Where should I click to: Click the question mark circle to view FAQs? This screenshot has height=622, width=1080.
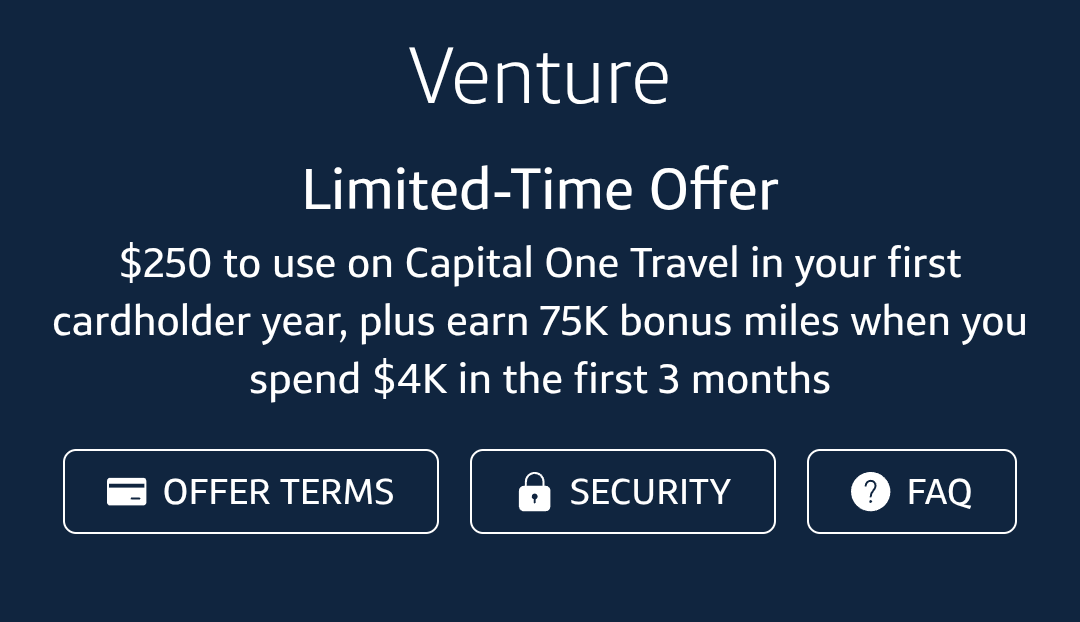point(870,491)
